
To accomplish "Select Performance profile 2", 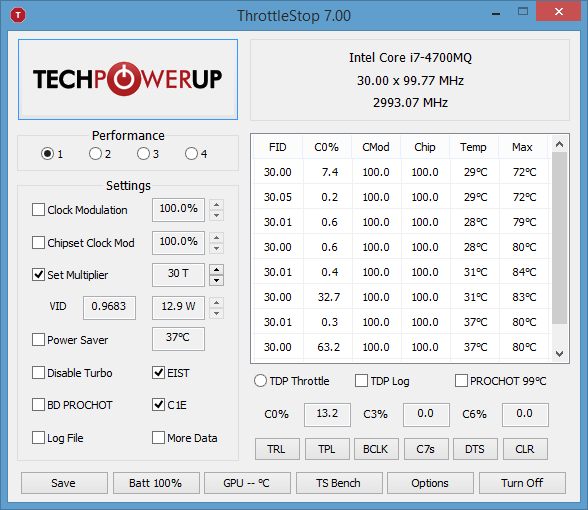I will coord(95,154).
